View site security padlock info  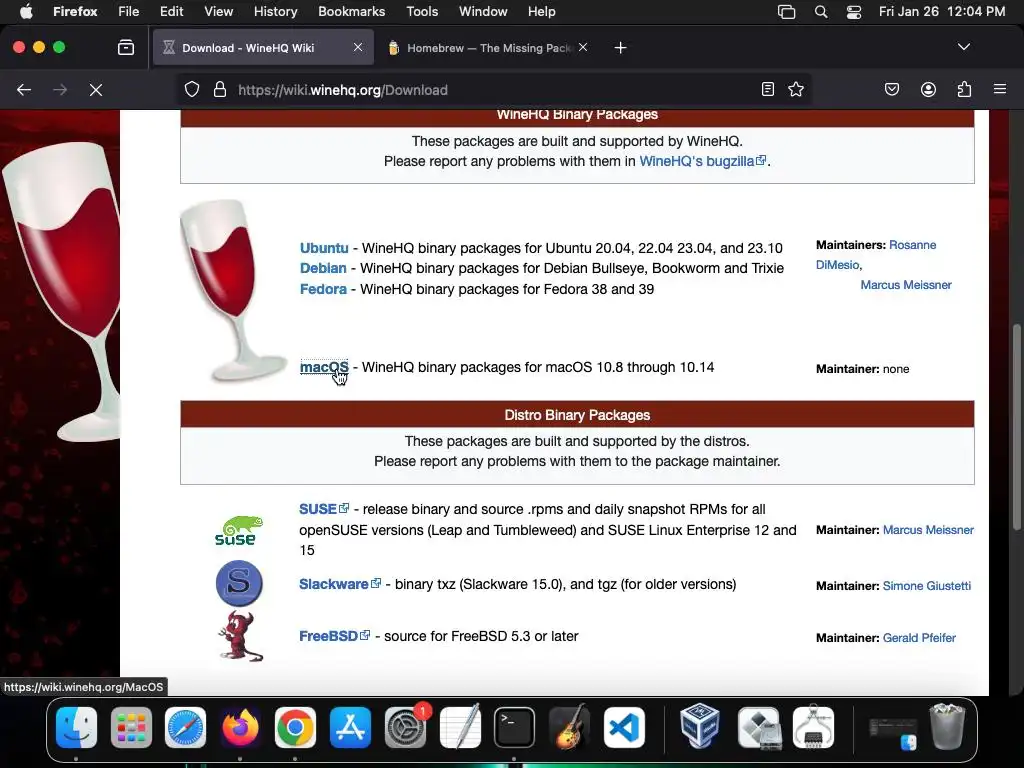pyautogui.click(x=220, y=89)
